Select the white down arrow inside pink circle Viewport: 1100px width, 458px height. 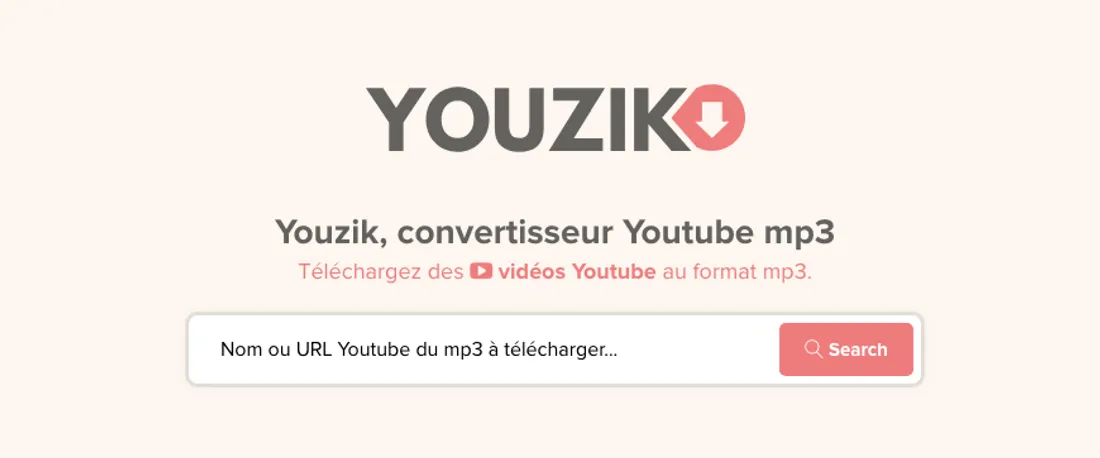713,119
